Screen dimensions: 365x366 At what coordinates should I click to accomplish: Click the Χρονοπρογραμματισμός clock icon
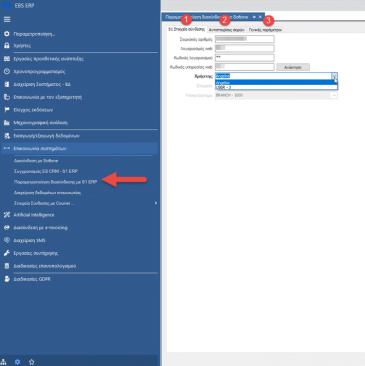coord(7,71)
